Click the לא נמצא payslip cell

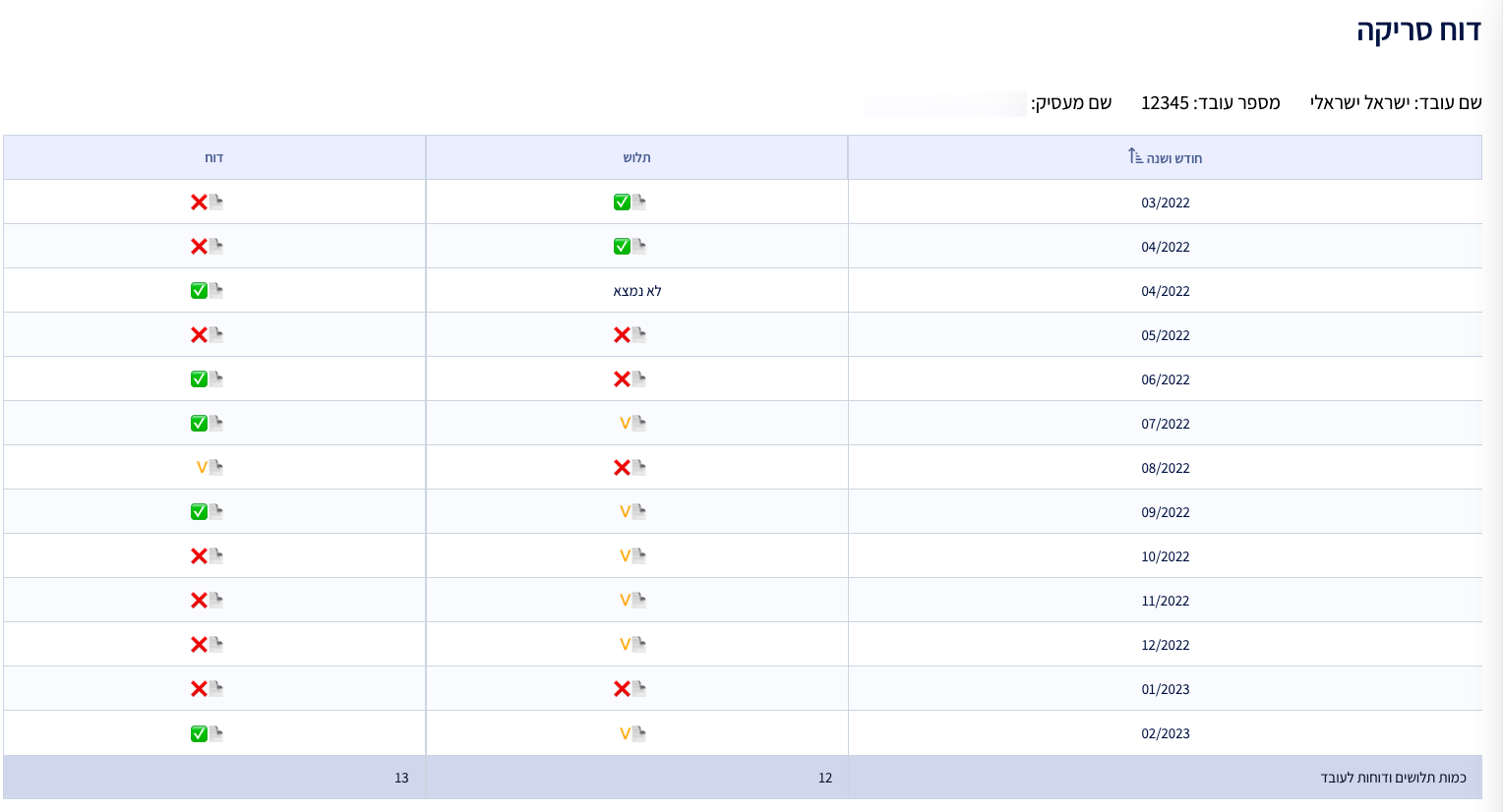[x=636, y=291]
